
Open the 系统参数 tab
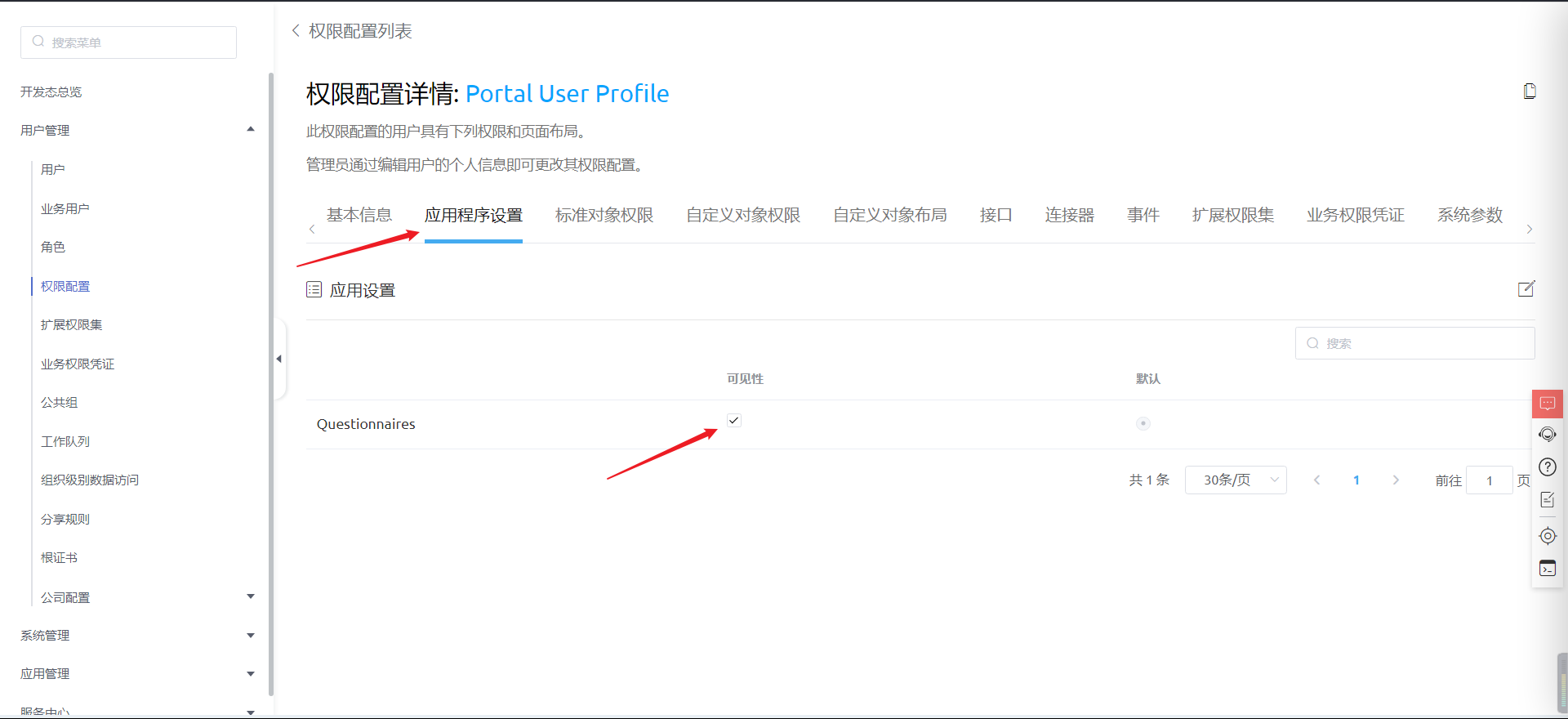[x=1470, y=215]
